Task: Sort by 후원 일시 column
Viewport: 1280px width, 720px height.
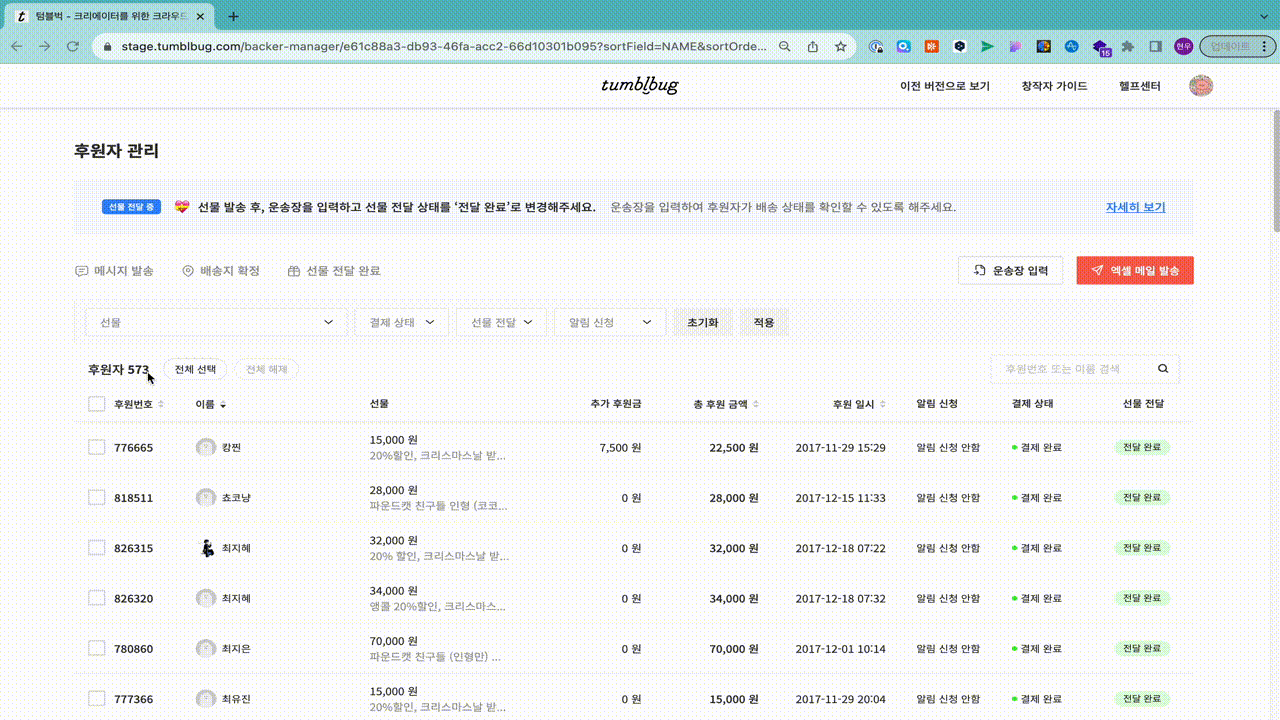Action: point(883,404)
